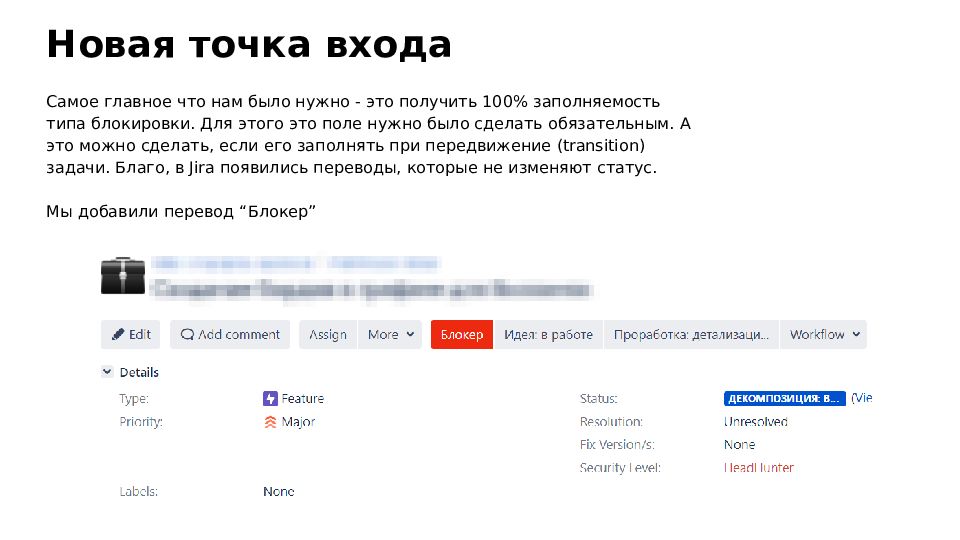Collapse the Details section chevron

pos(107,372)
